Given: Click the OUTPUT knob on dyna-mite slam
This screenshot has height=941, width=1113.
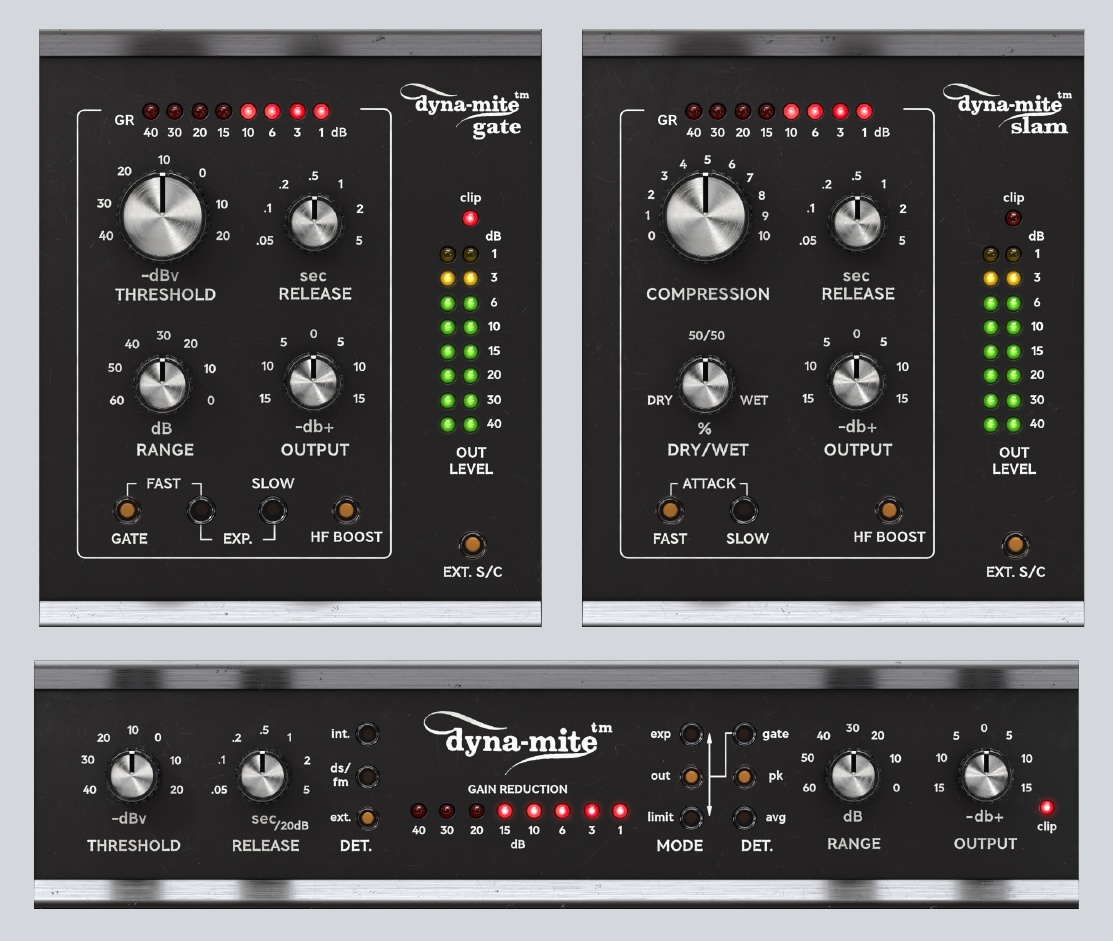Looking at the screenshot, I should pos(856,382).
